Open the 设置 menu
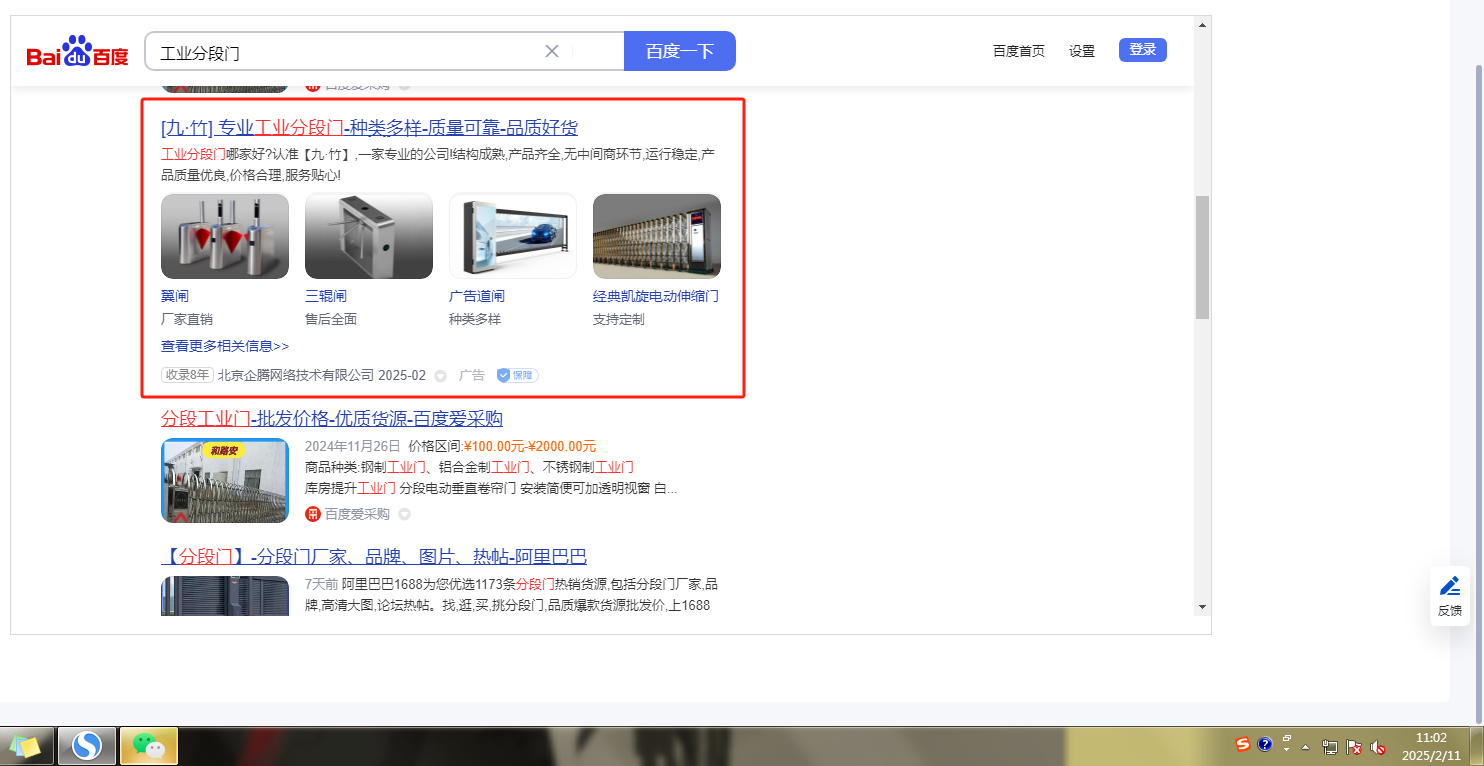 (x=1082, y=51)
